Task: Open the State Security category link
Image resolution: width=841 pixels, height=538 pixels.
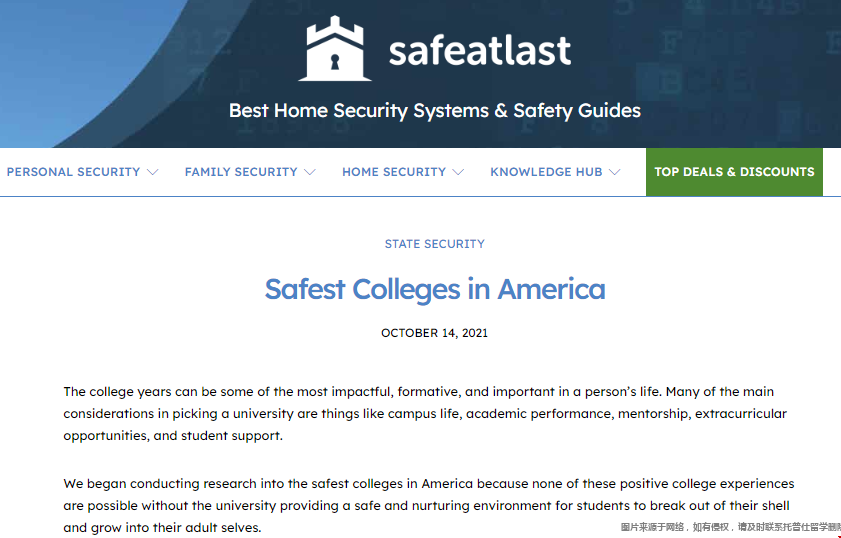Action: click(434, 244)
